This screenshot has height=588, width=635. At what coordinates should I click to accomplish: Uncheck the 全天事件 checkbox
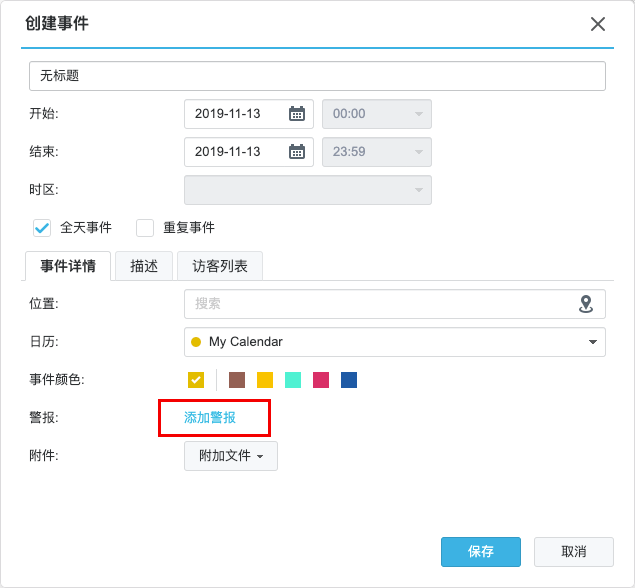click(x=42, y=228)
